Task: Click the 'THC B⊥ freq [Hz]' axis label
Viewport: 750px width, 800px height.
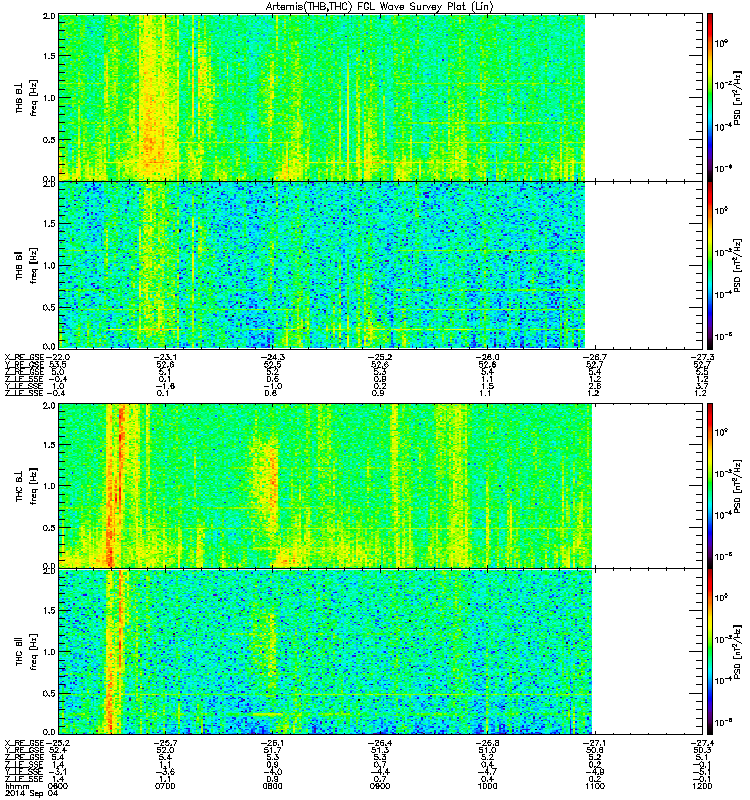Action: coord(26,486)
